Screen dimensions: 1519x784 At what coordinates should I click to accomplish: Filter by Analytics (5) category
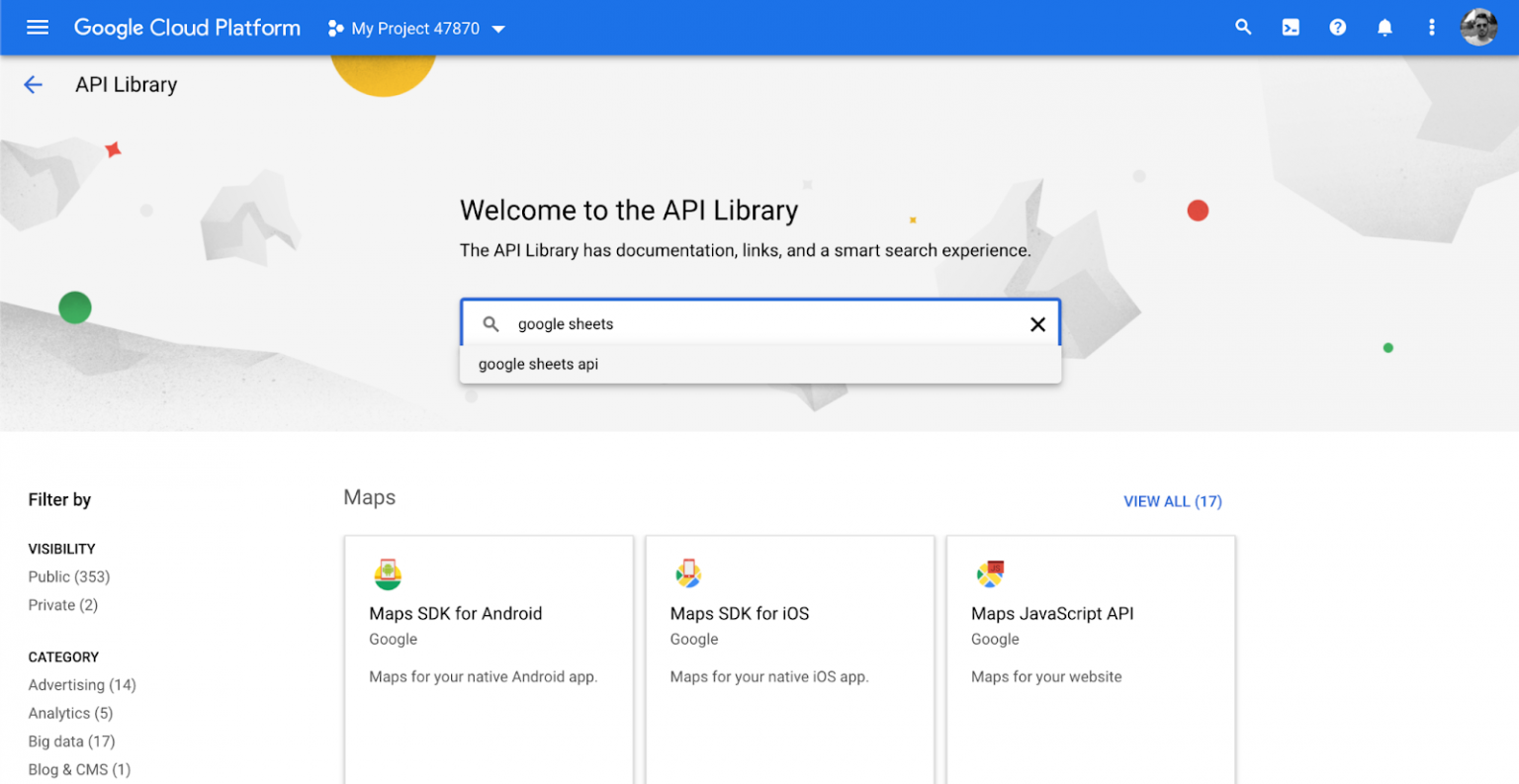pos(70,713)
